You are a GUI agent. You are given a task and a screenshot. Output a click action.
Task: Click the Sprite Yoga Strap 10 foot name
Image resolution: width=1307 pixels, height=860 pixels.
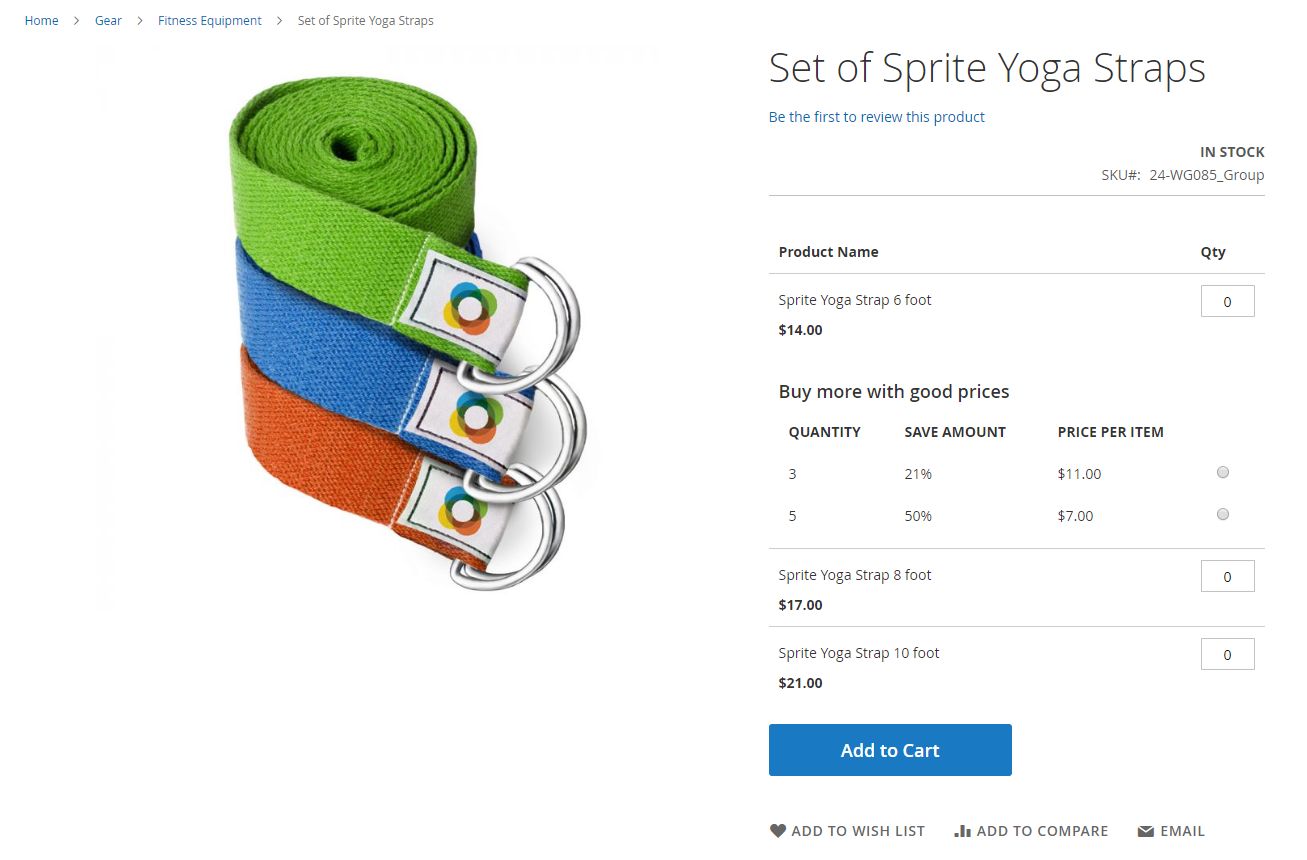pyautogui.click(x=859, y=653)
